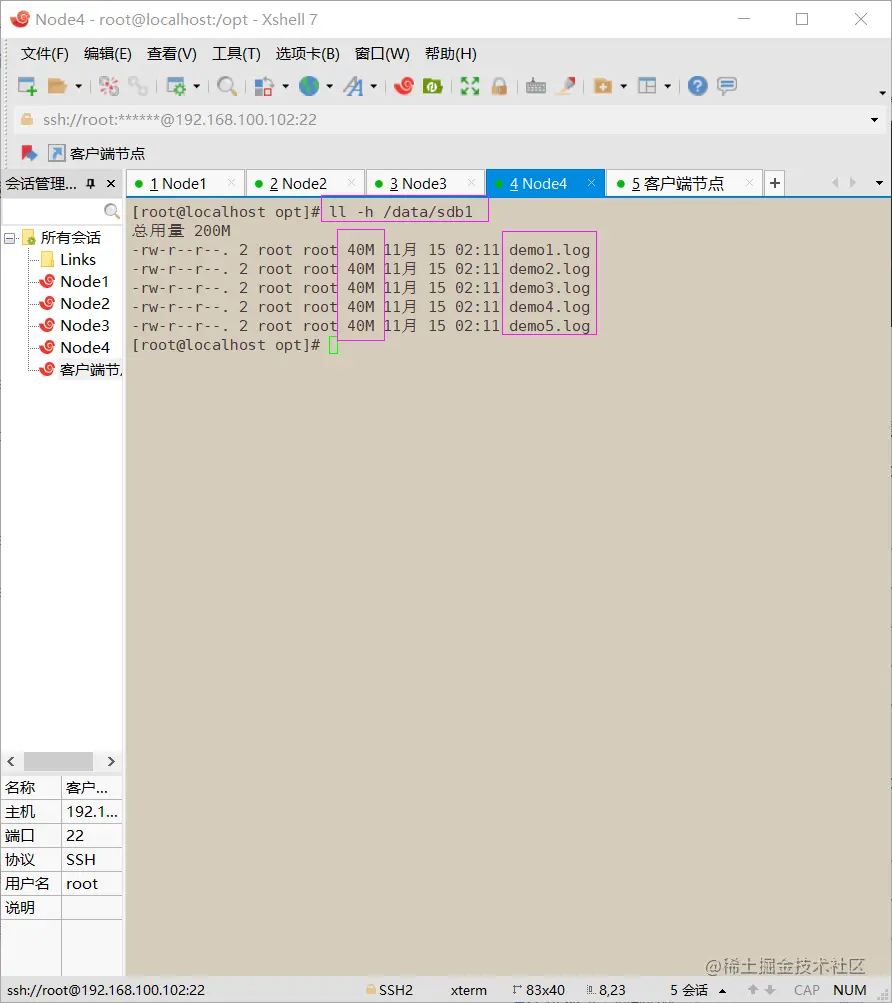Click the Find magnifier toolbar icon
The width and height of the screenshot is (892, 1003).
227,86
